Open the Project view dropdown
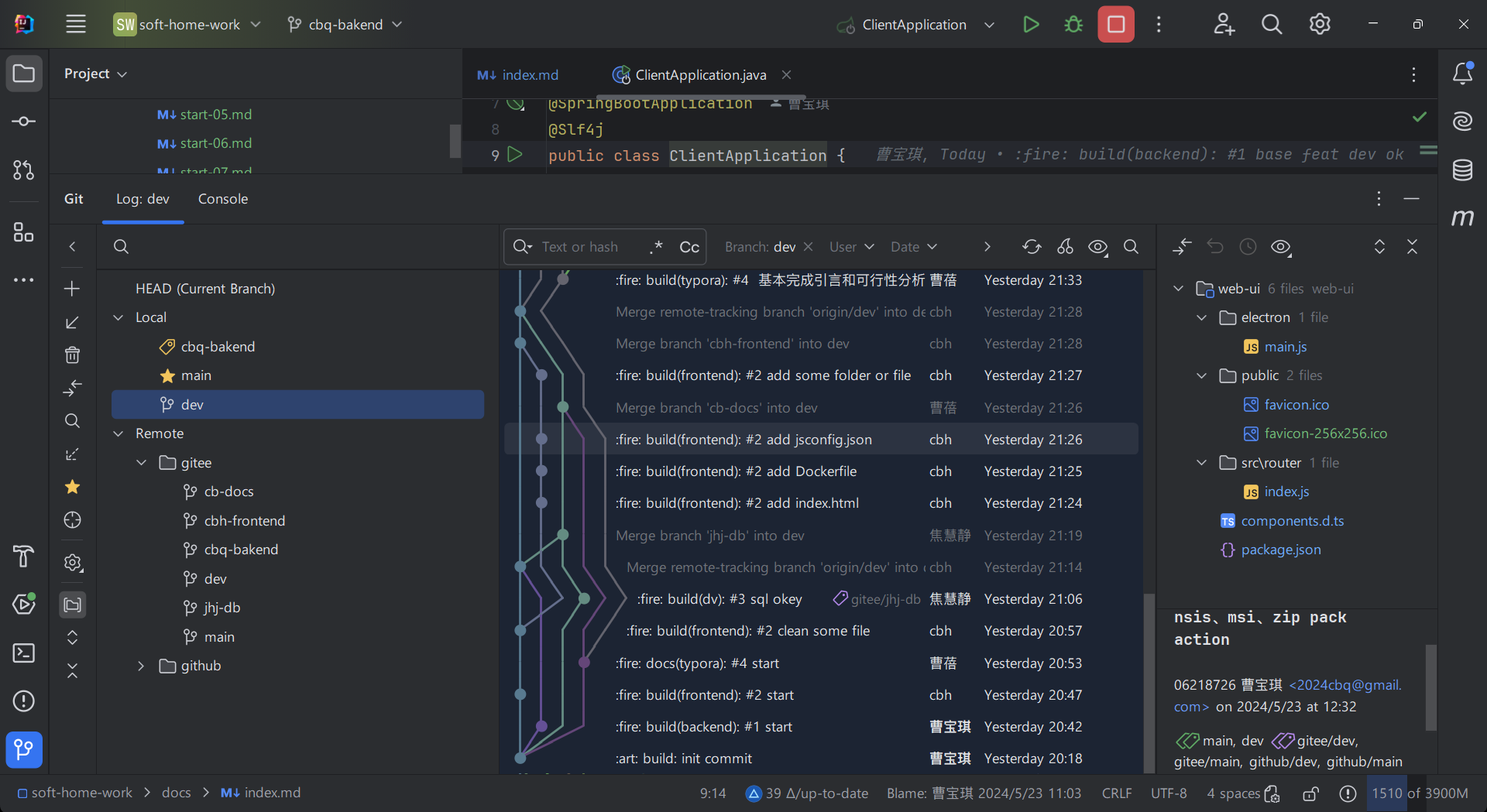Screen dimensions: 1487x812 95,74
